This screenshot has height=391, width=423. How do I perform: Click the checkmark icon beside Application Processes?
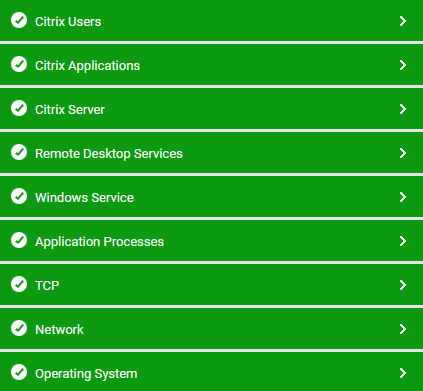click(x=19, y=240)
